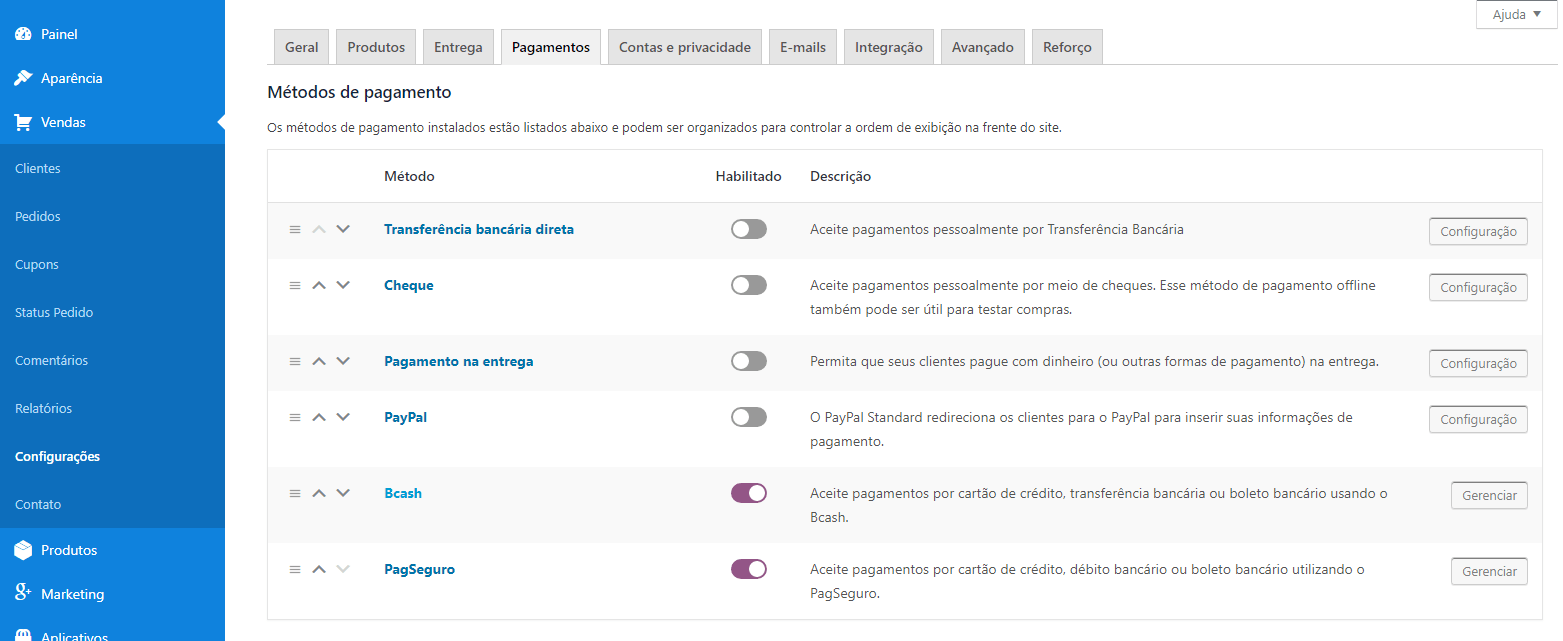Open Configuração for Pagamento na entrega
This screenshot has width=1563, height=641.
click(x=1478, y=363)
